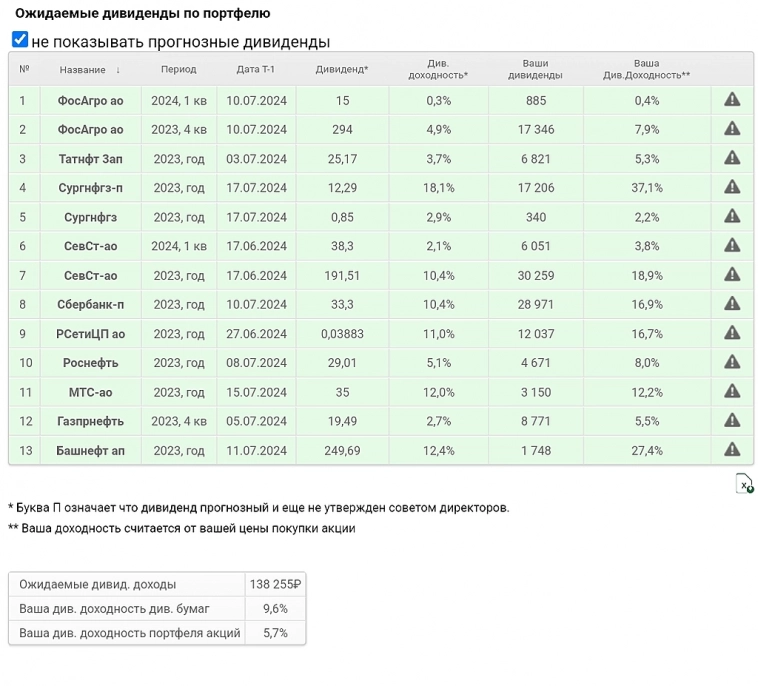Click the Ваша Див.Доходность** column header
Screen dimensions: 758x686
tap(647, 69)
